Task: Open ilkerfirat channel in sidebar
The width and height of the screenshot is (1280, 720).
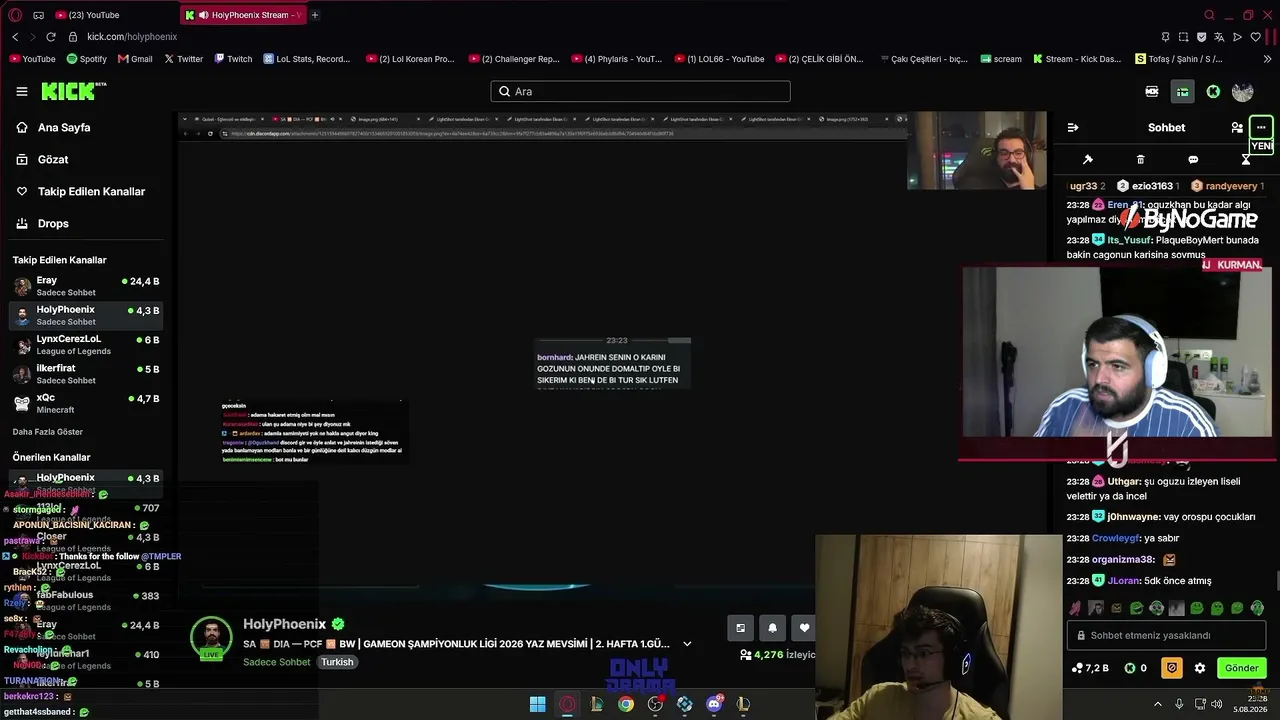Action: click(86, 374)
